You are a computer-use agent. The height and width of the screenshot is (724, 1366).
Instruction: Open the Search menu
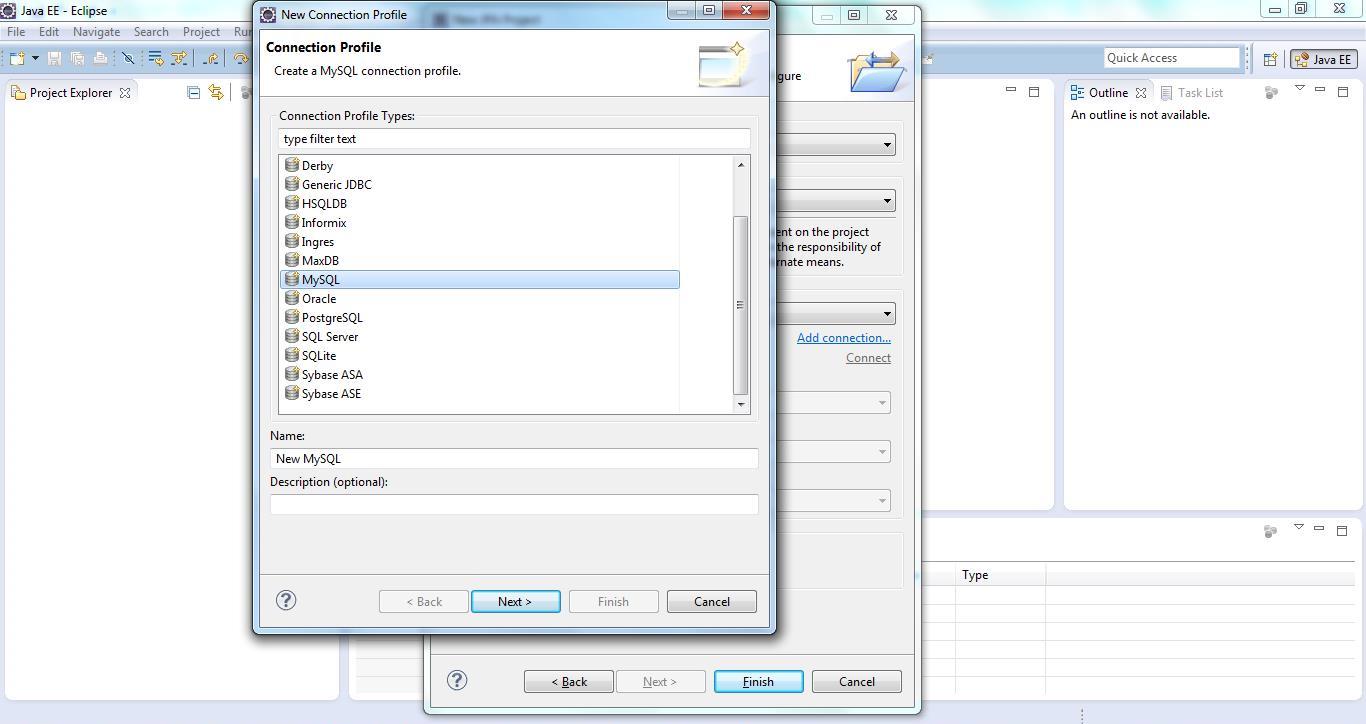151,31
